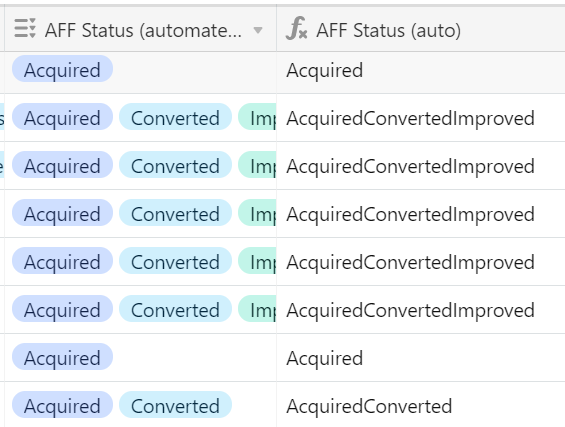Select the AFF Status (auto) column header

(x=421, y=29)
